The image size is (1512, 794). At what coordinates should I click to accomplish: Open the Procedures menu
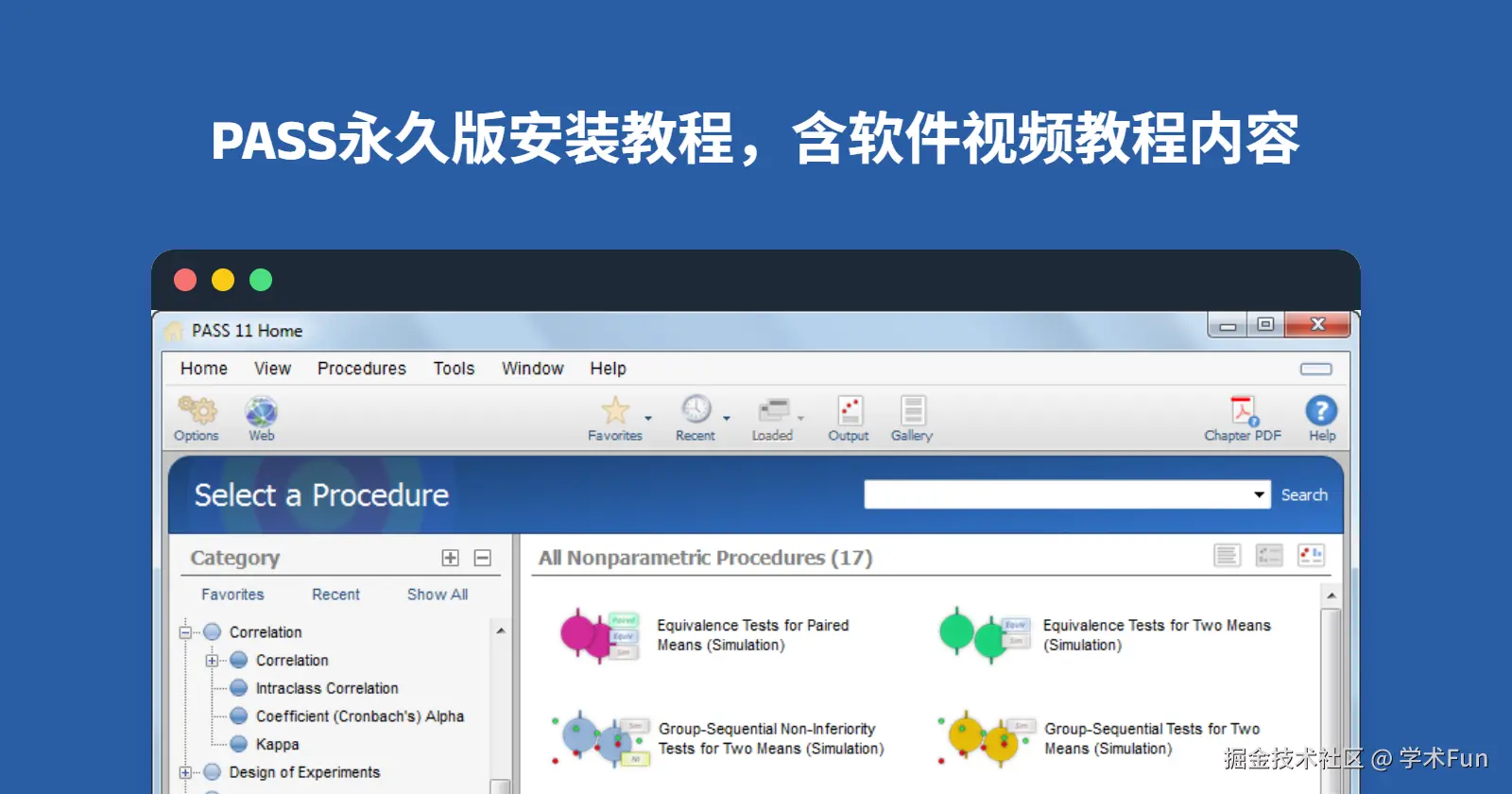coord(362,369)
